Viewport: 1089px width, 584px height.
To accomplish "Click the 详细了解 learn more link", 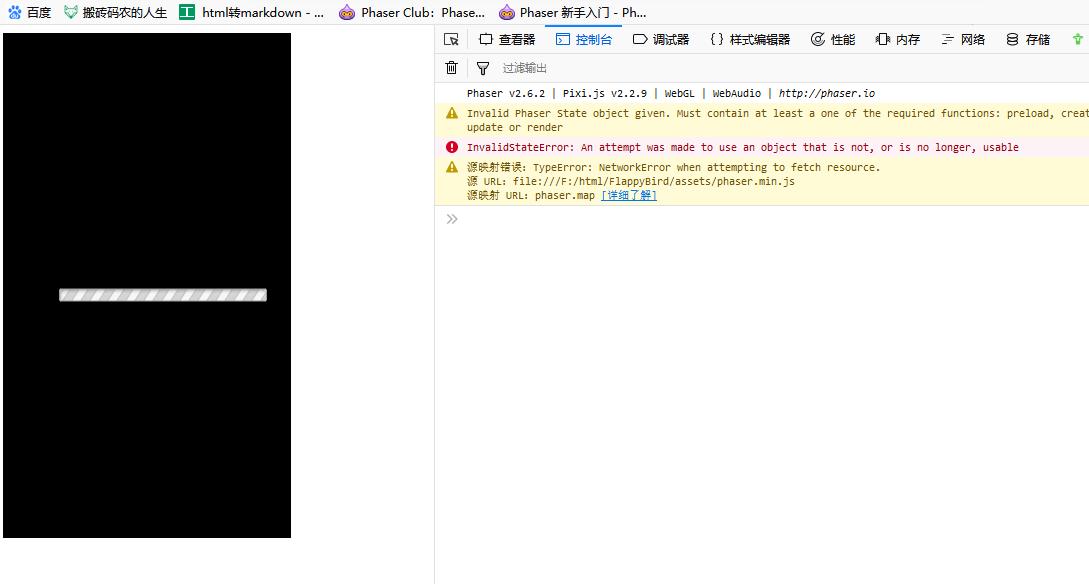I will (629, 195).
